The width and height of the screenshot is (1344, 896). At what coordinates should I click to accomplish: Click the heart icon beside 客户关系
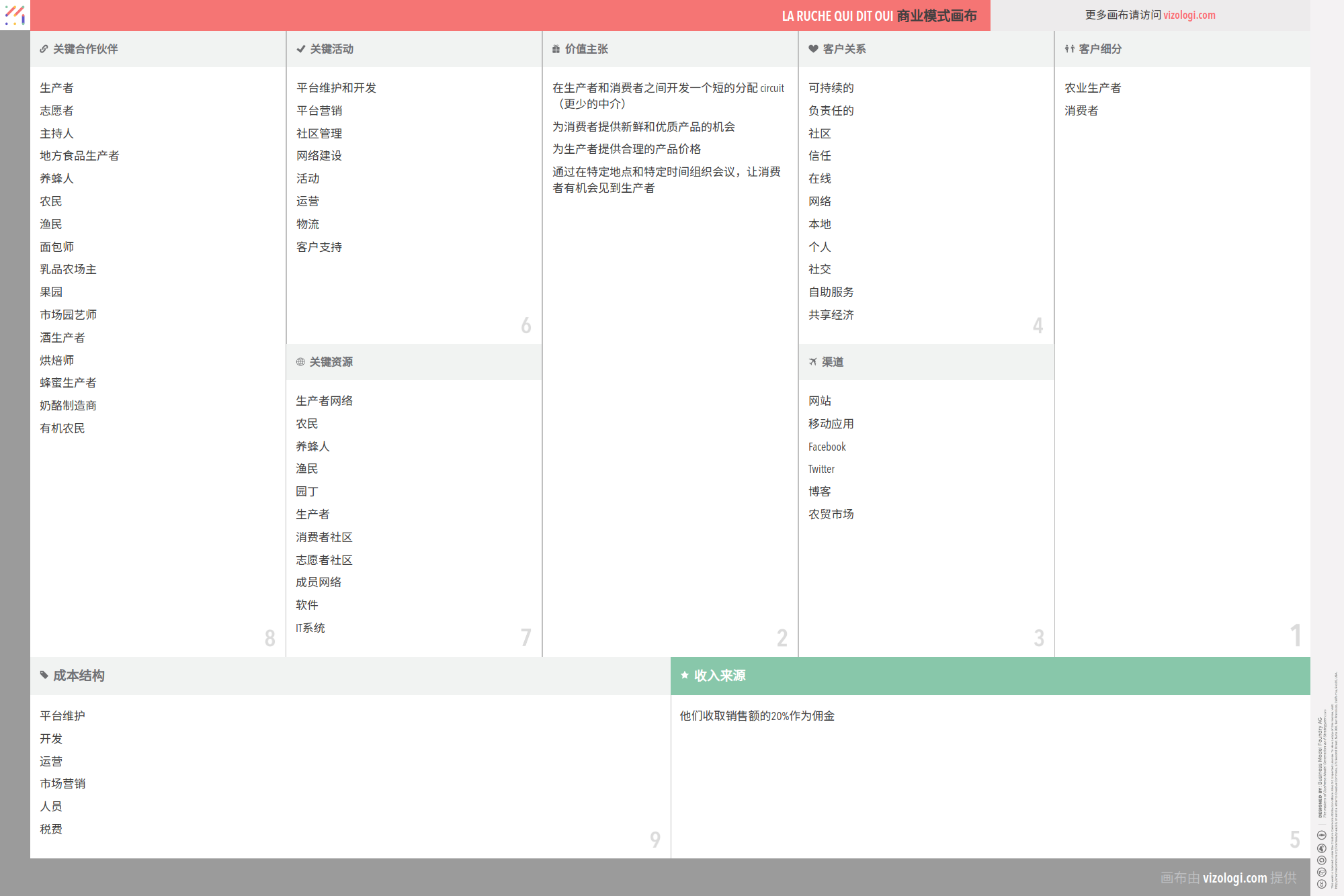coord(813,49)
